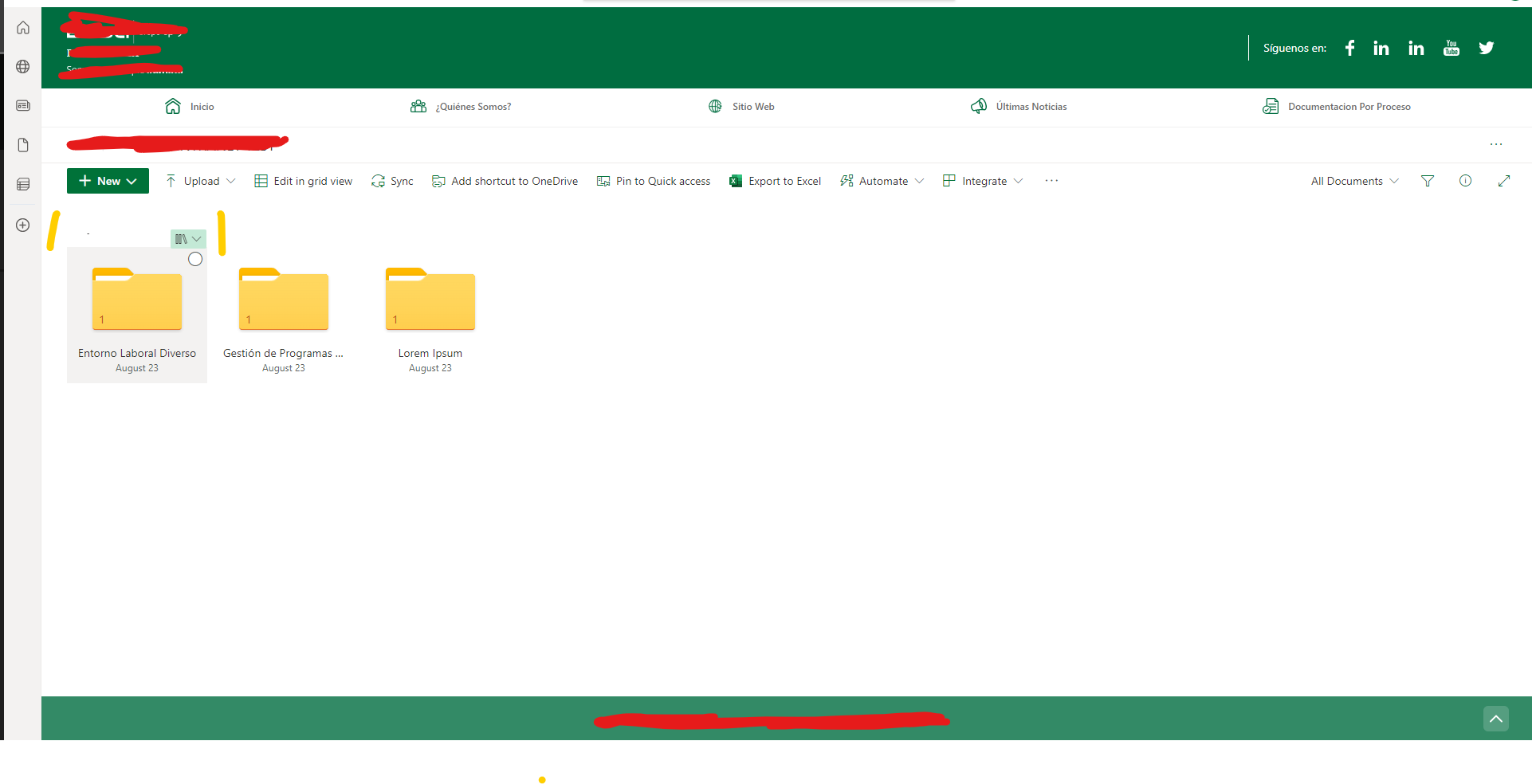
Task: Click the scroll to top arrow button
Action: pos(1496,719)
